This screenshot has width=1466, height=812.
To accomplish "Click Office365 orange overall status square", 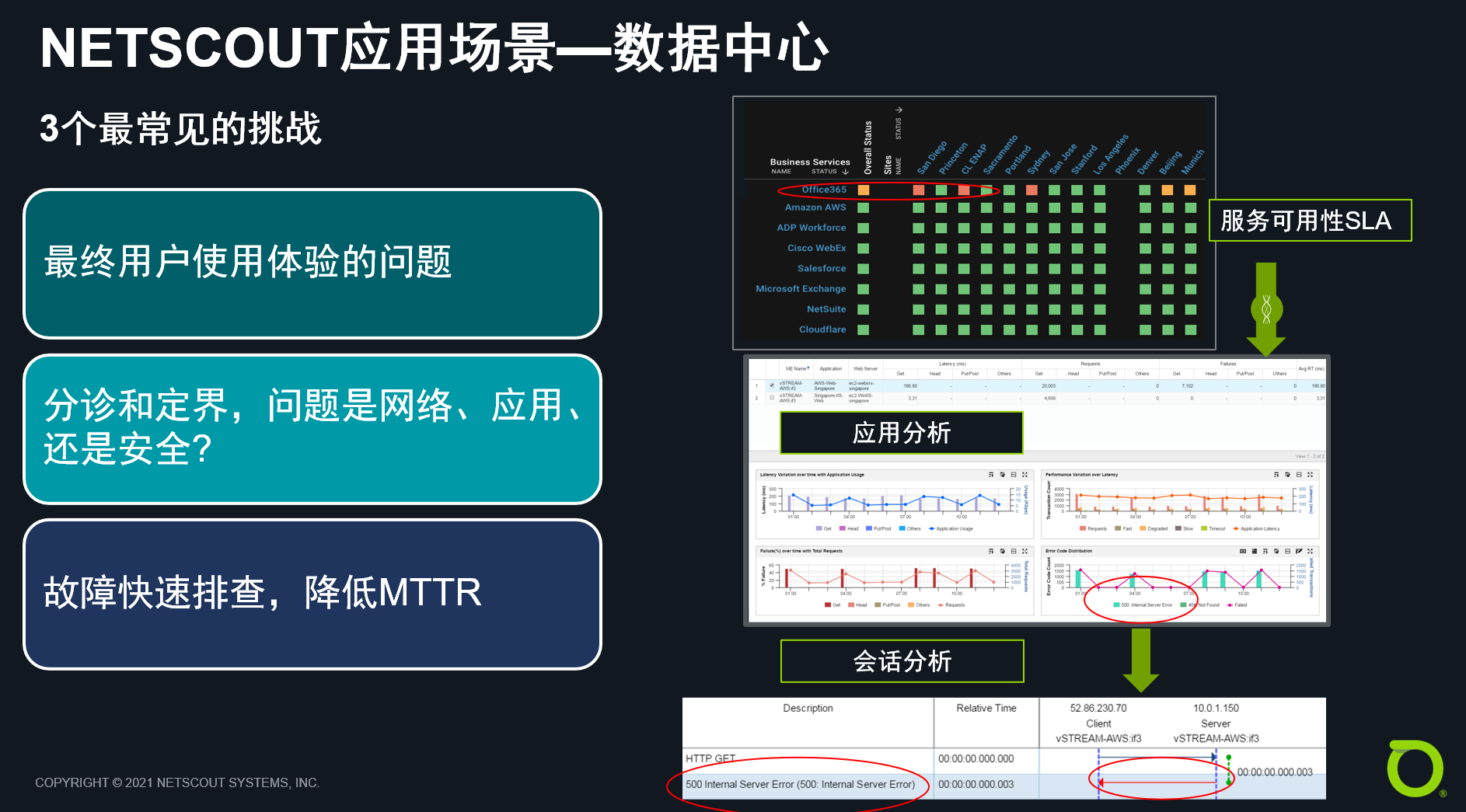I will click(864, 190).
